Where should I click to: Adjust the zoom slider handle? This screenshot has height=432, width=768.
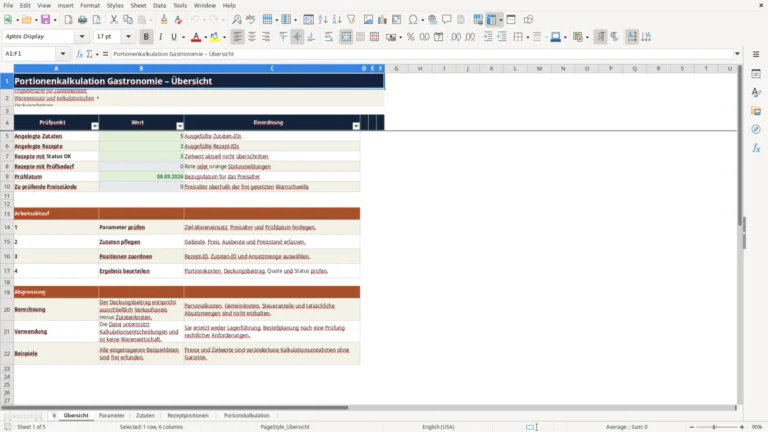pyautogui.click(x=714, y=427)
